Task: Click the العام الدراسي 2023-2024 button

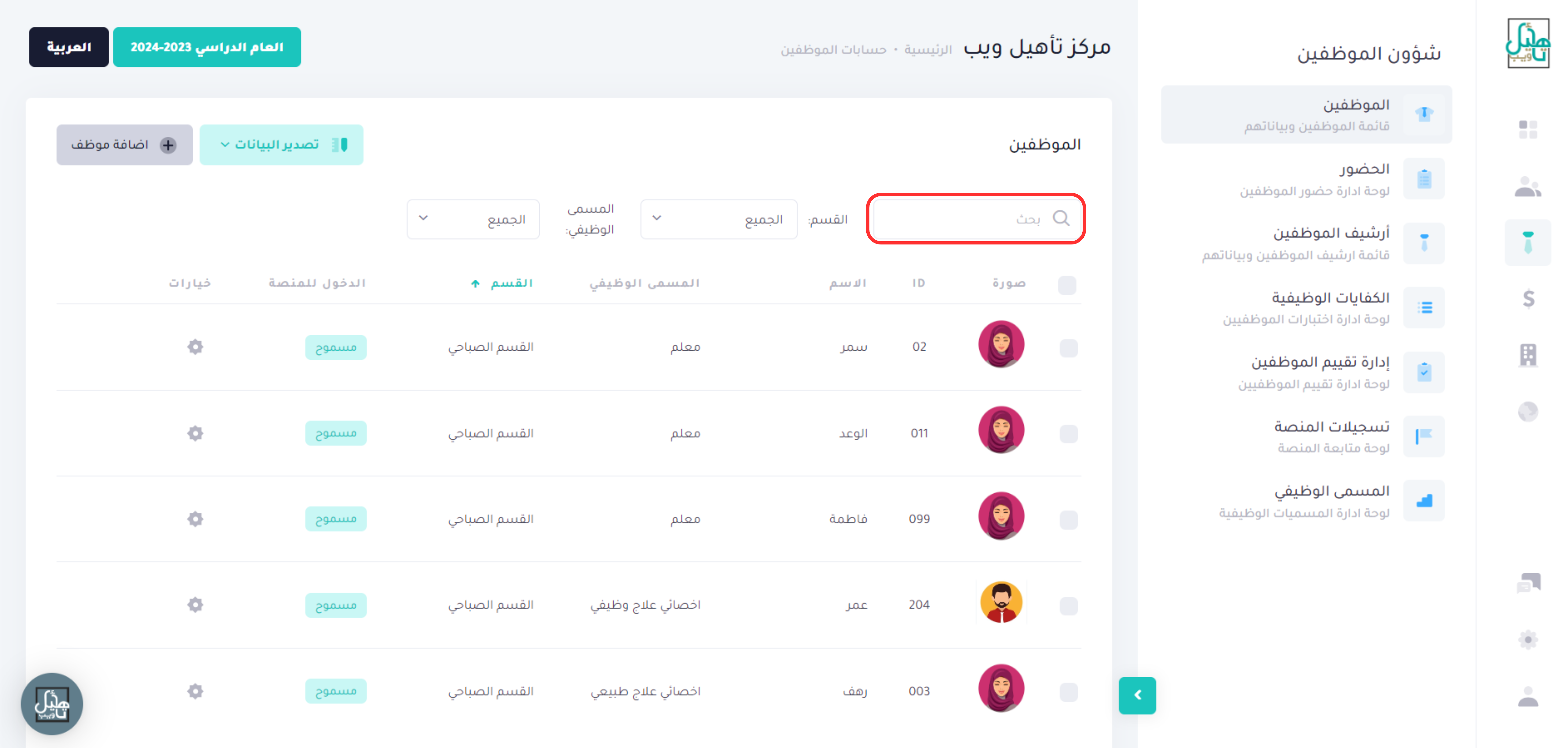Action: (x=207, y=47)
